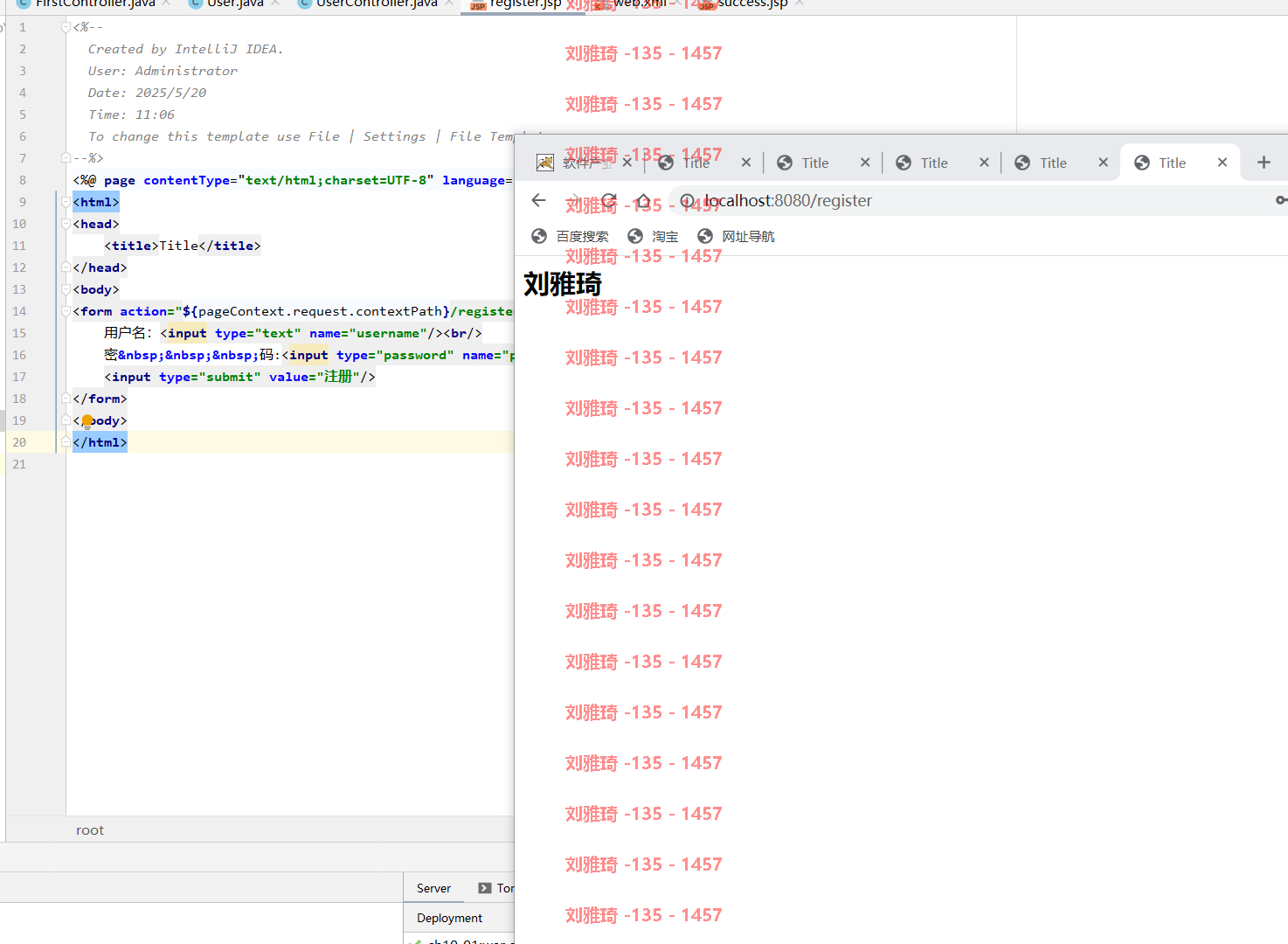Close the UserController.java editor tab
This screenshot has width=1288, height=944.
pyautogui.click(x=449, y=3)
